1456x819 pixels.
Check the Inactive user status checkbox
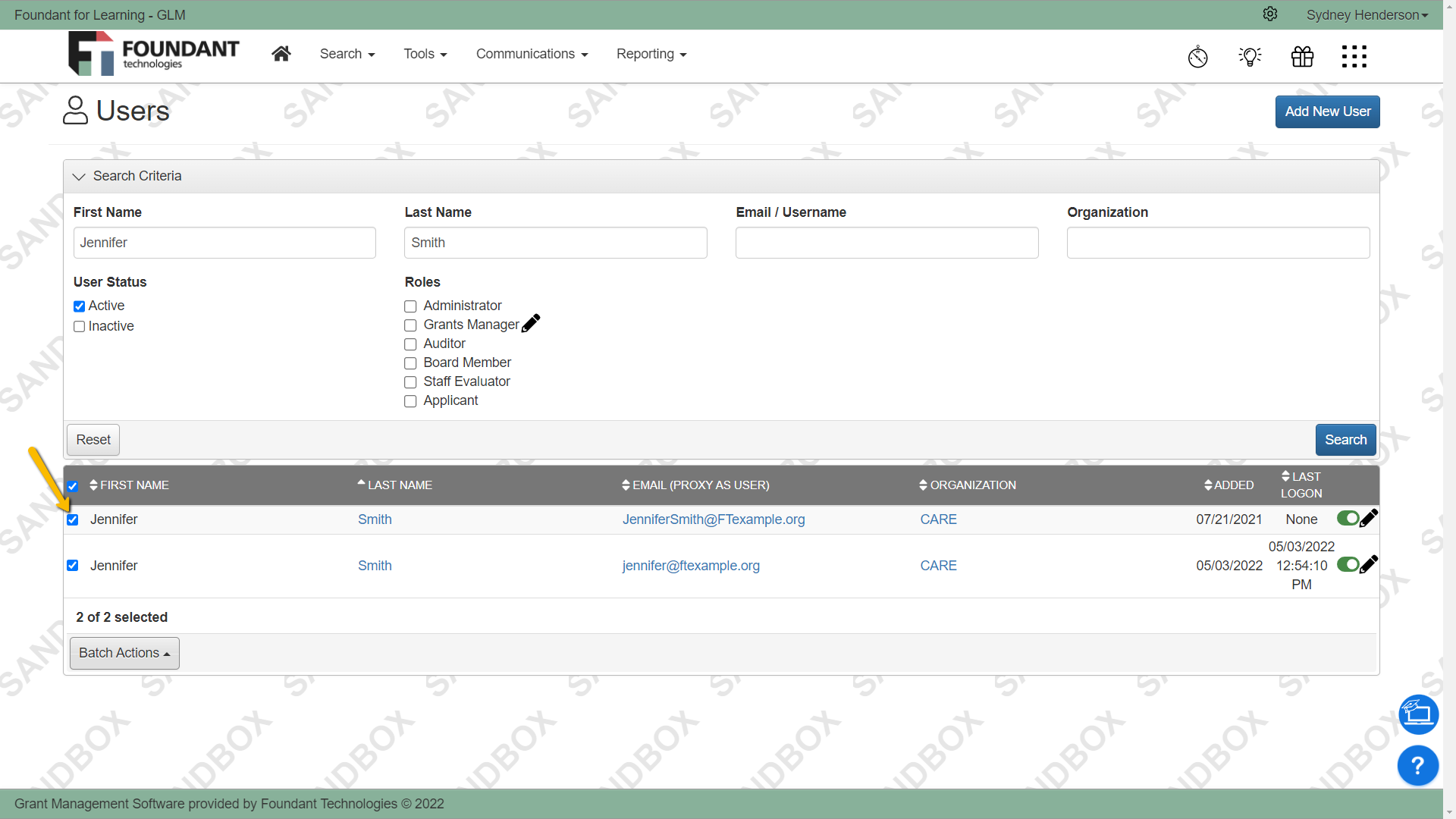[79, 327]
